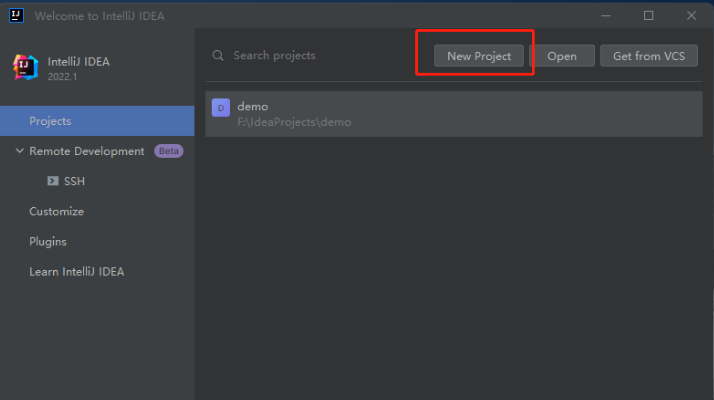Click the demo project's D icon
The width and height of the screenshot is (714, 400).
[221, 108]
